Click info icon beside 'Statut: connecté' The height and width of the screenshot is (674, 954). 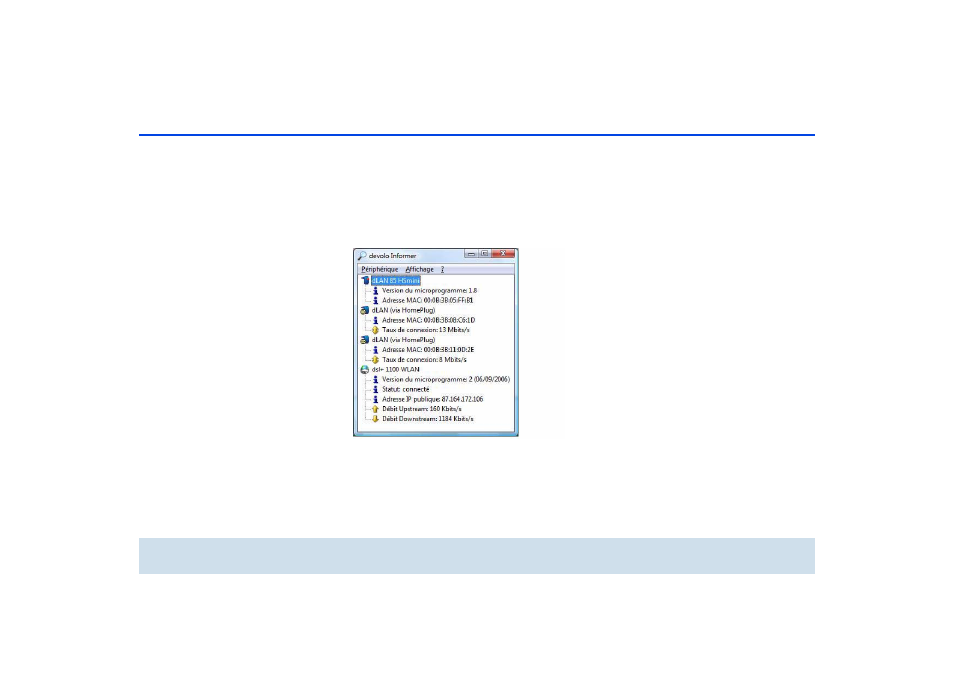click(375, 389)
